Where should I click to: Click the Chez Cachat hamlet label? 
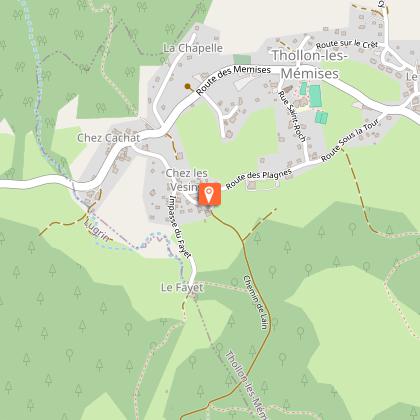109,138
